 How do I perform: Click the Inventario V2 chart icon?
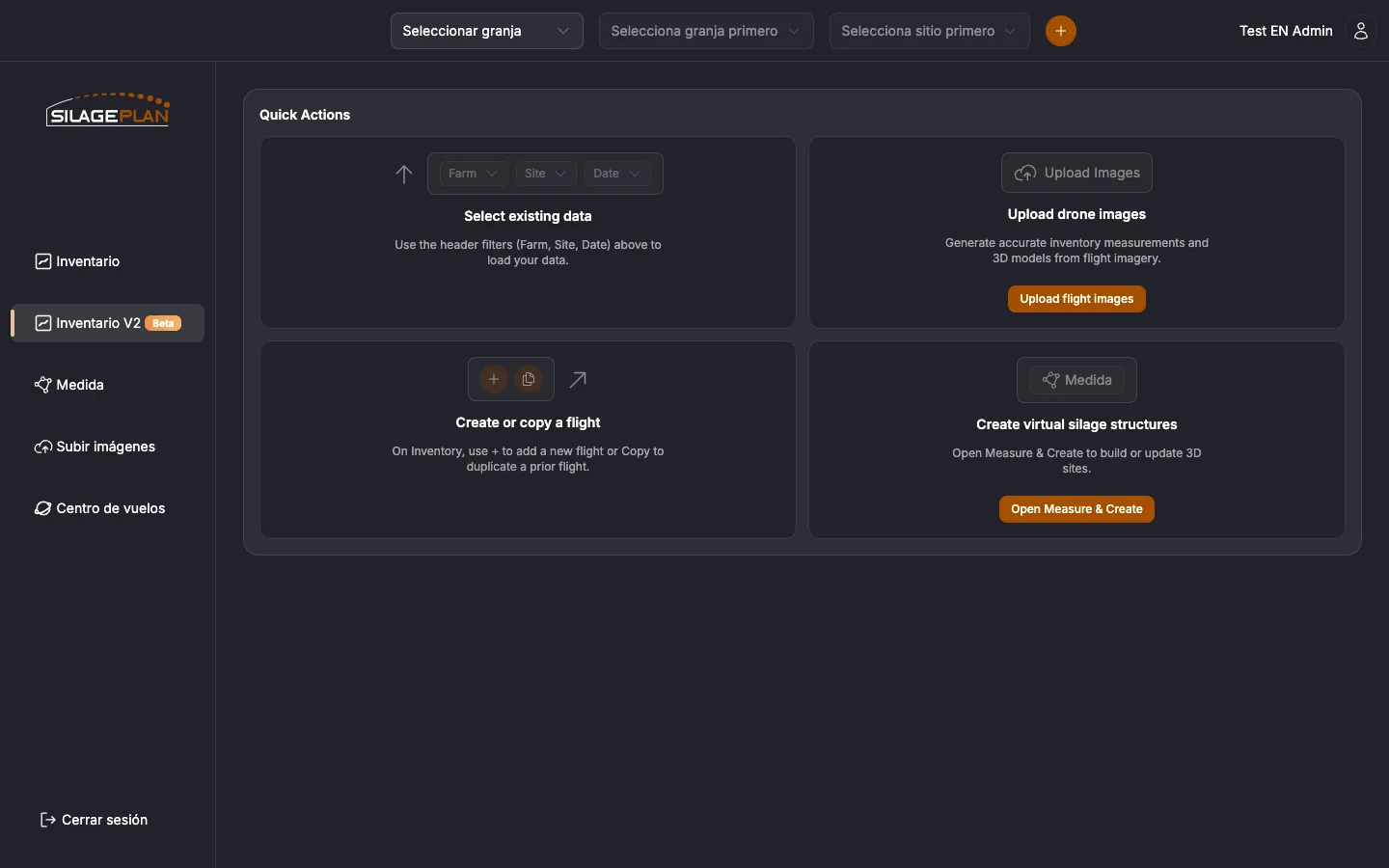pos(43,323)
